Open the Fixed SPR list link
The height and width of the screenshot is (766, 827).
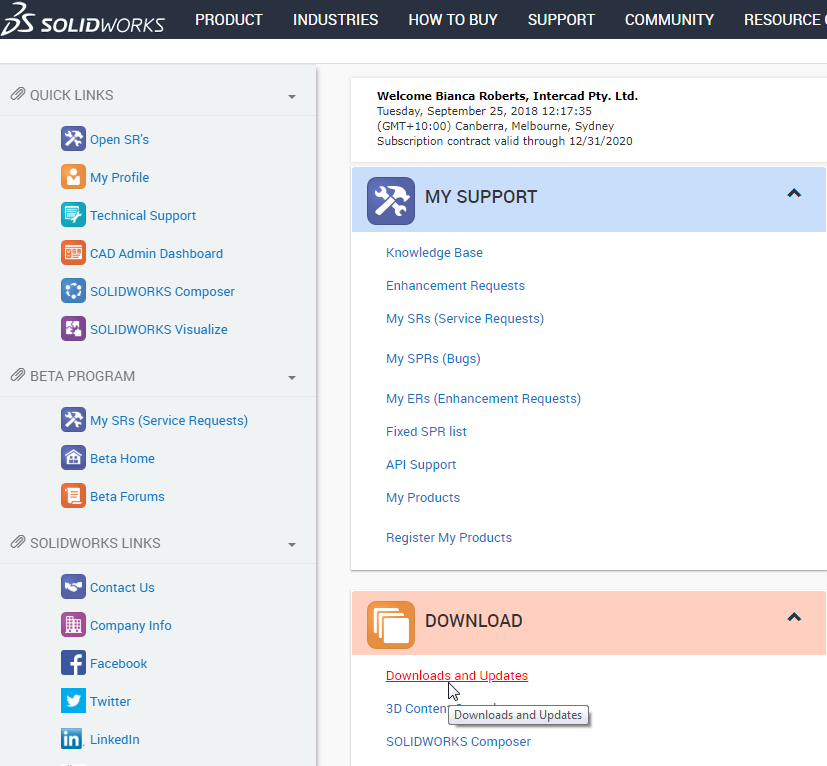coord(426,432)
